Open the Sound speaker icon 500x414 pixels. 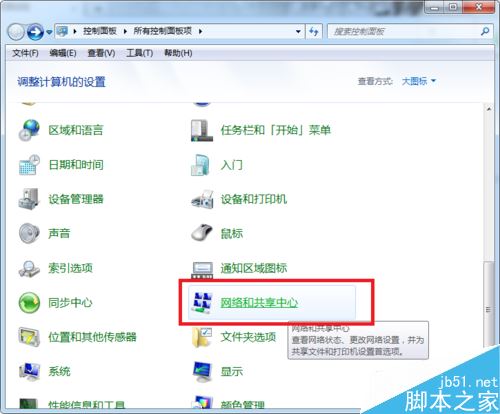pyautogui.click(x=29, y=233)
